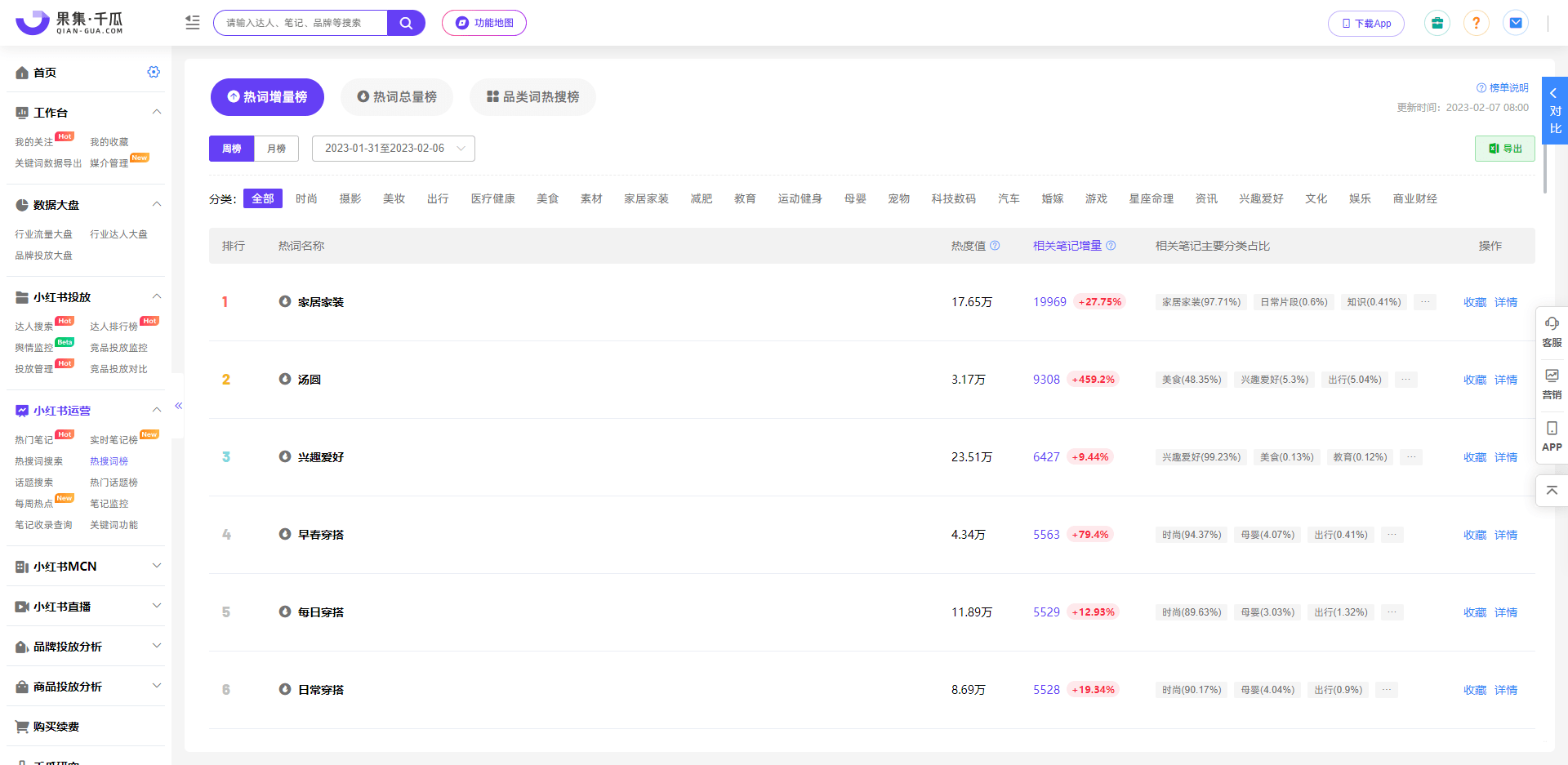This screenshot has width=1568, height=765.
Task: Click the search input field
Action: (301, 23)
